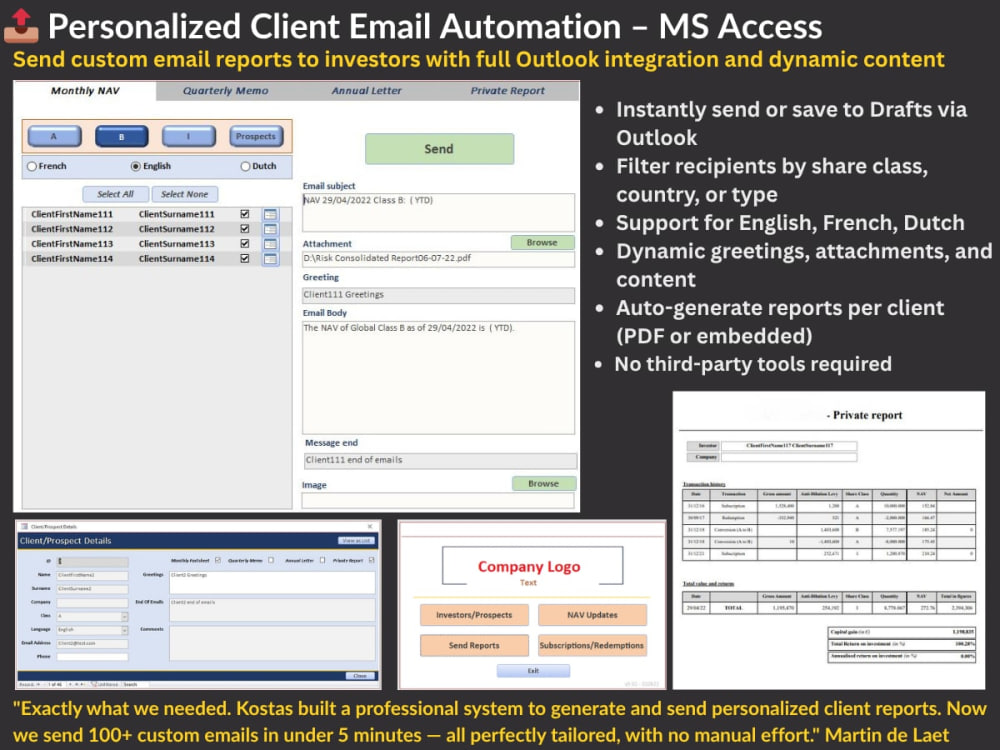Click the Email Body text area

439,378
